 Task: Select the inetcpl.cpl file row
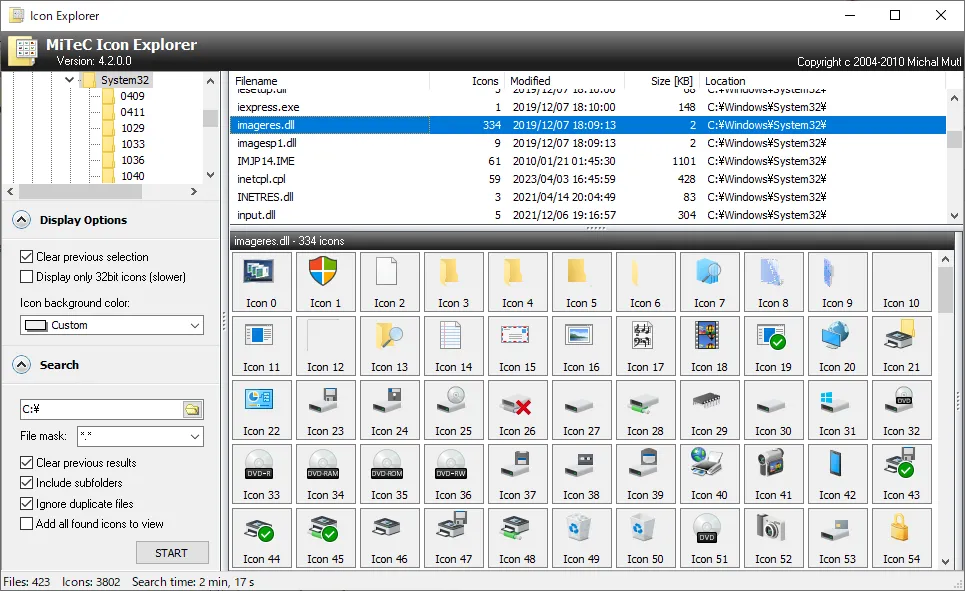tap(588, 179)
